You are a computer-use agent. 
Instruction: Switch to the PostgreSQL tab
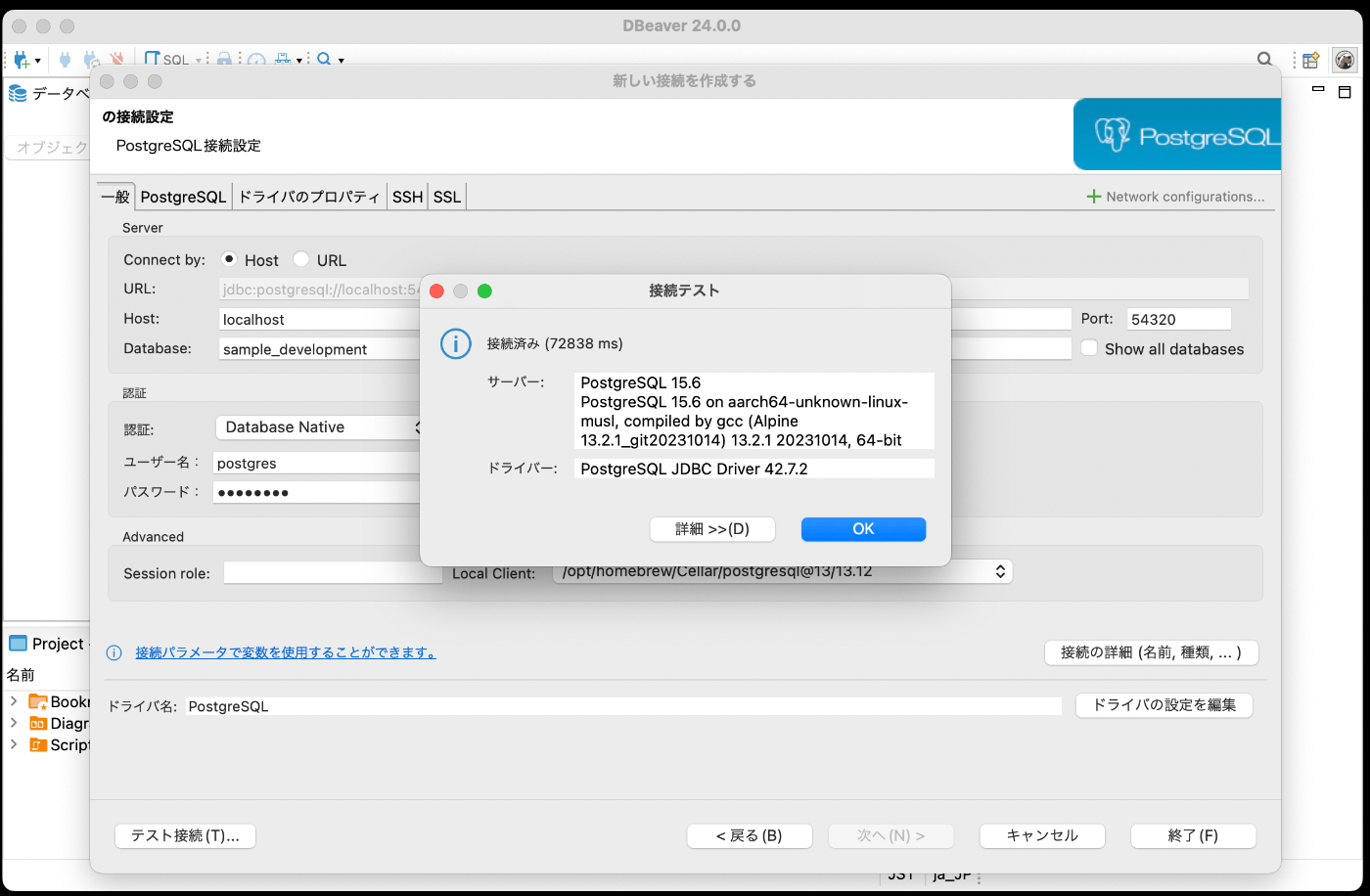tap(183, 197)
